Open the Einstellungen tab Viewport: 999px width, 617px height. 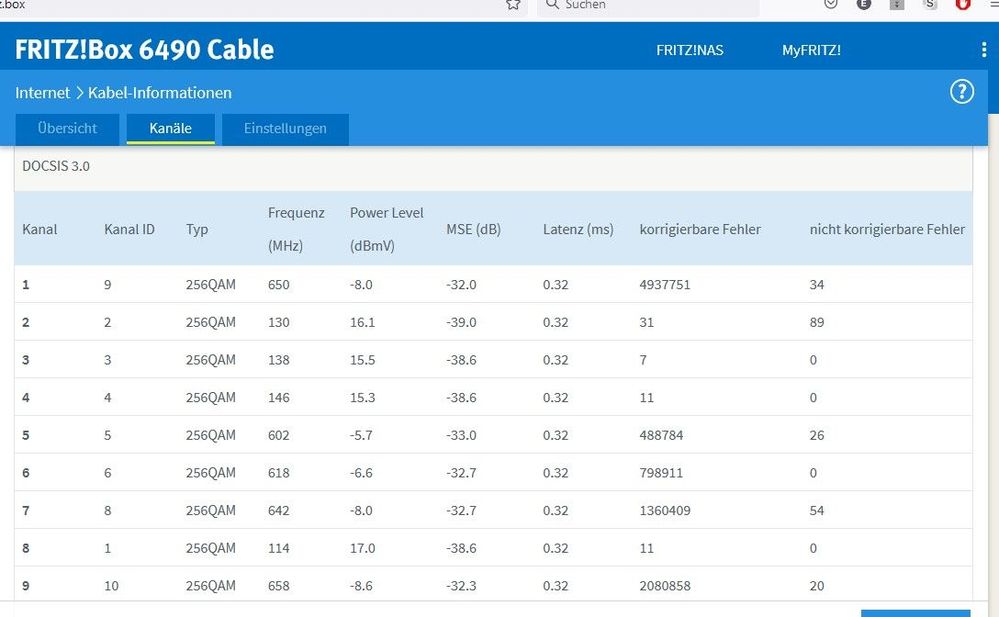[x=285, y=129]
